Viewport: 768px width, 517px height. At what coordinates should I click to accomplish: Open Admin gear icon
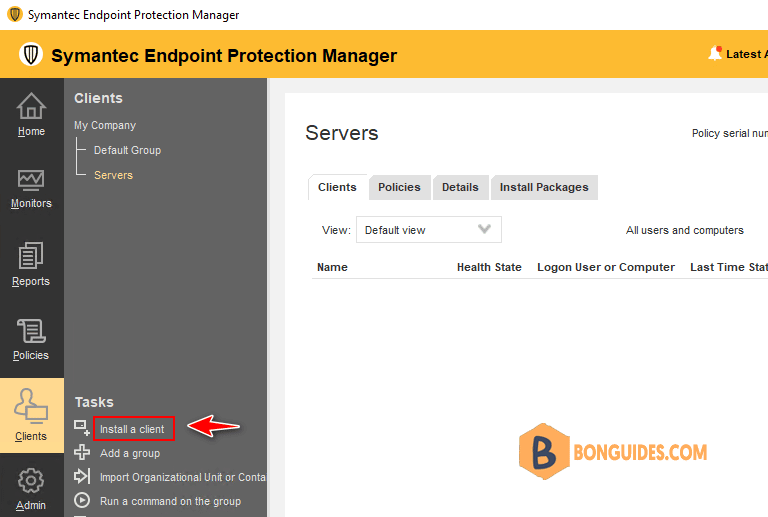click(31, 481)
